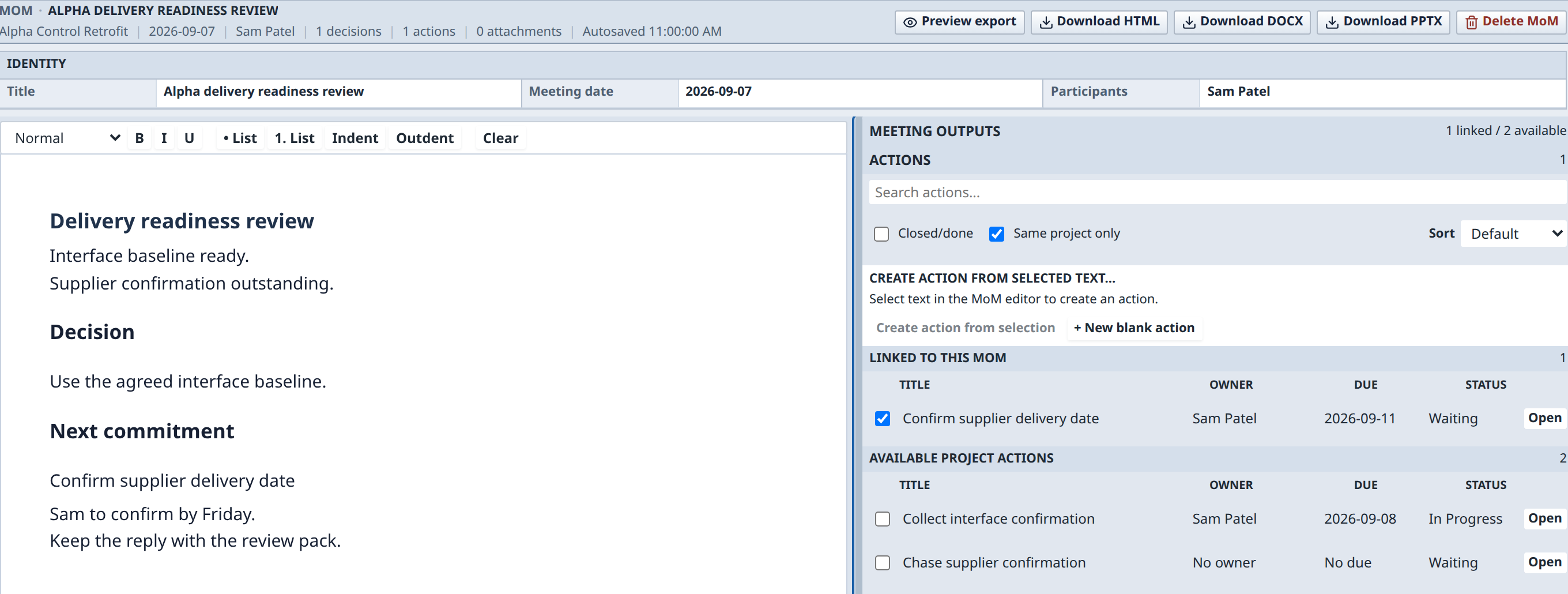Clear formatting in the editor
This screenshot has height=594, width=1568.
[500, 138]
